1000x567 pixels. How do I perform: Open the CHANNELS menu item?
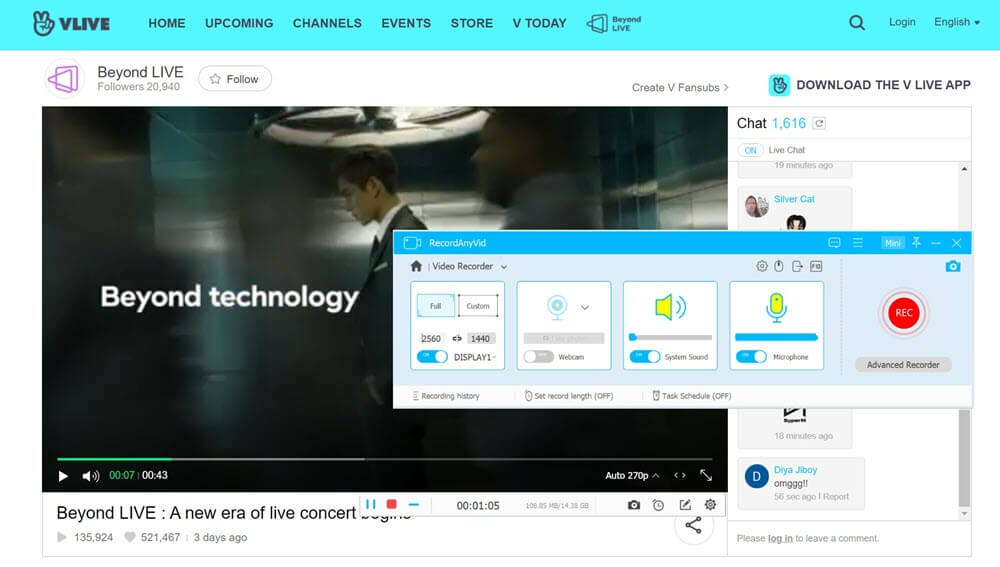point(327,24)
